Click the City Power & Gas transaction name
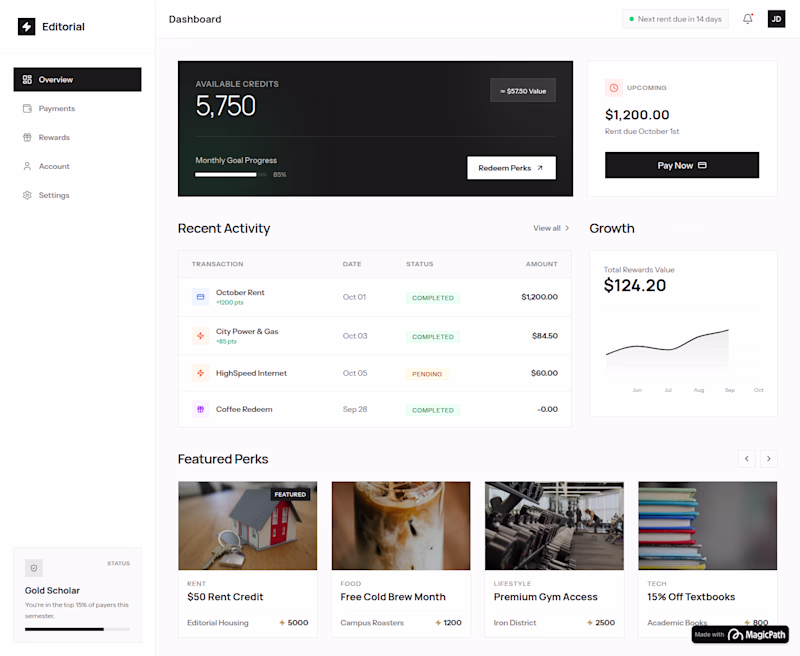Viewport: 800px width, 656px height. point(247,331)
